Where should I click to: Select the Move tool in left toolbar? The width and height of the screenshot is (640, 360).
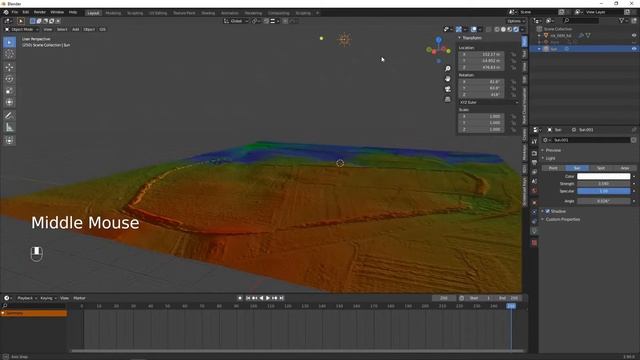coord(9,67)
